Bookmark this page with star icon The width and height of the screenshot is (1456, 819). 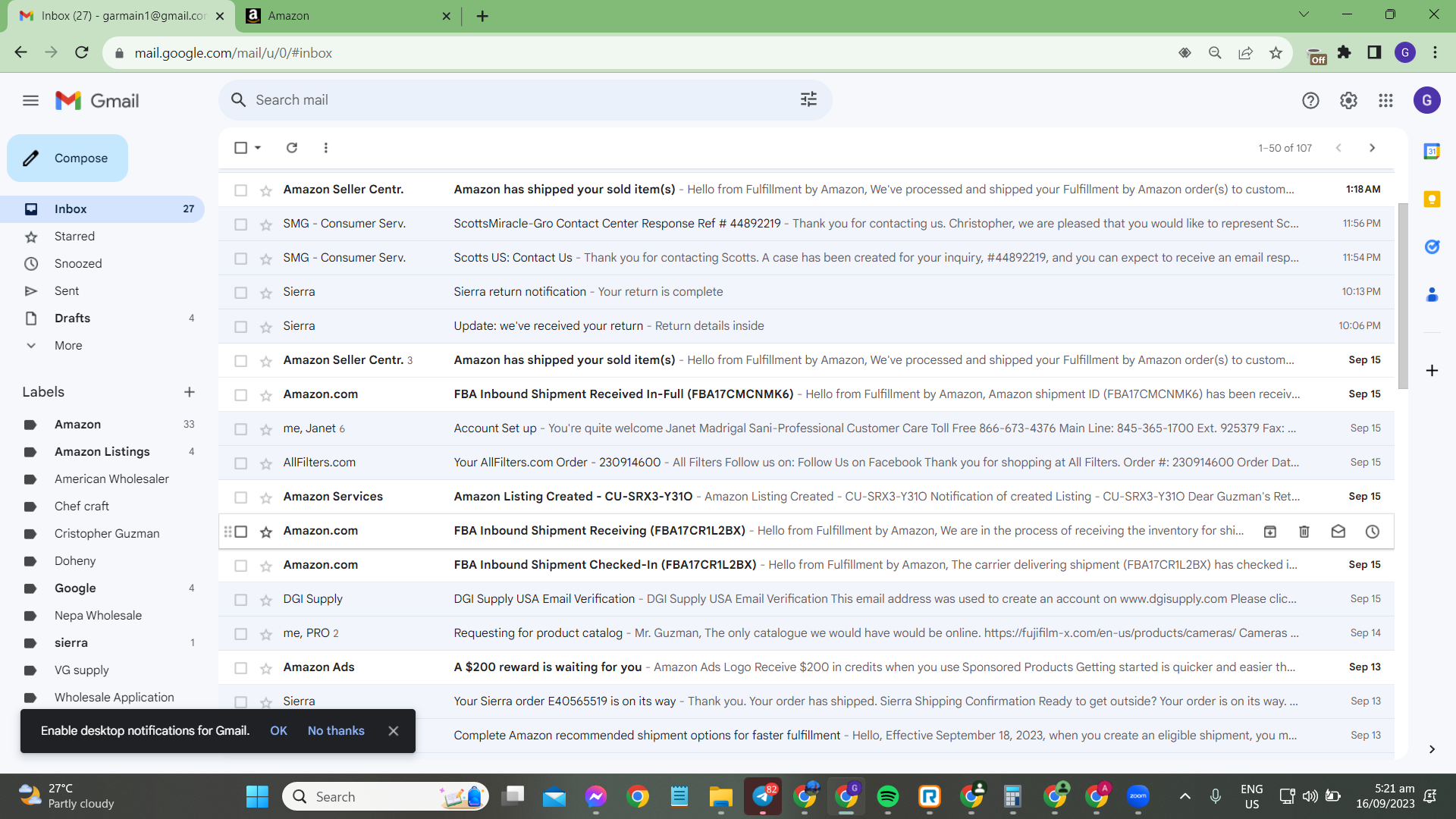[1276, 52]
